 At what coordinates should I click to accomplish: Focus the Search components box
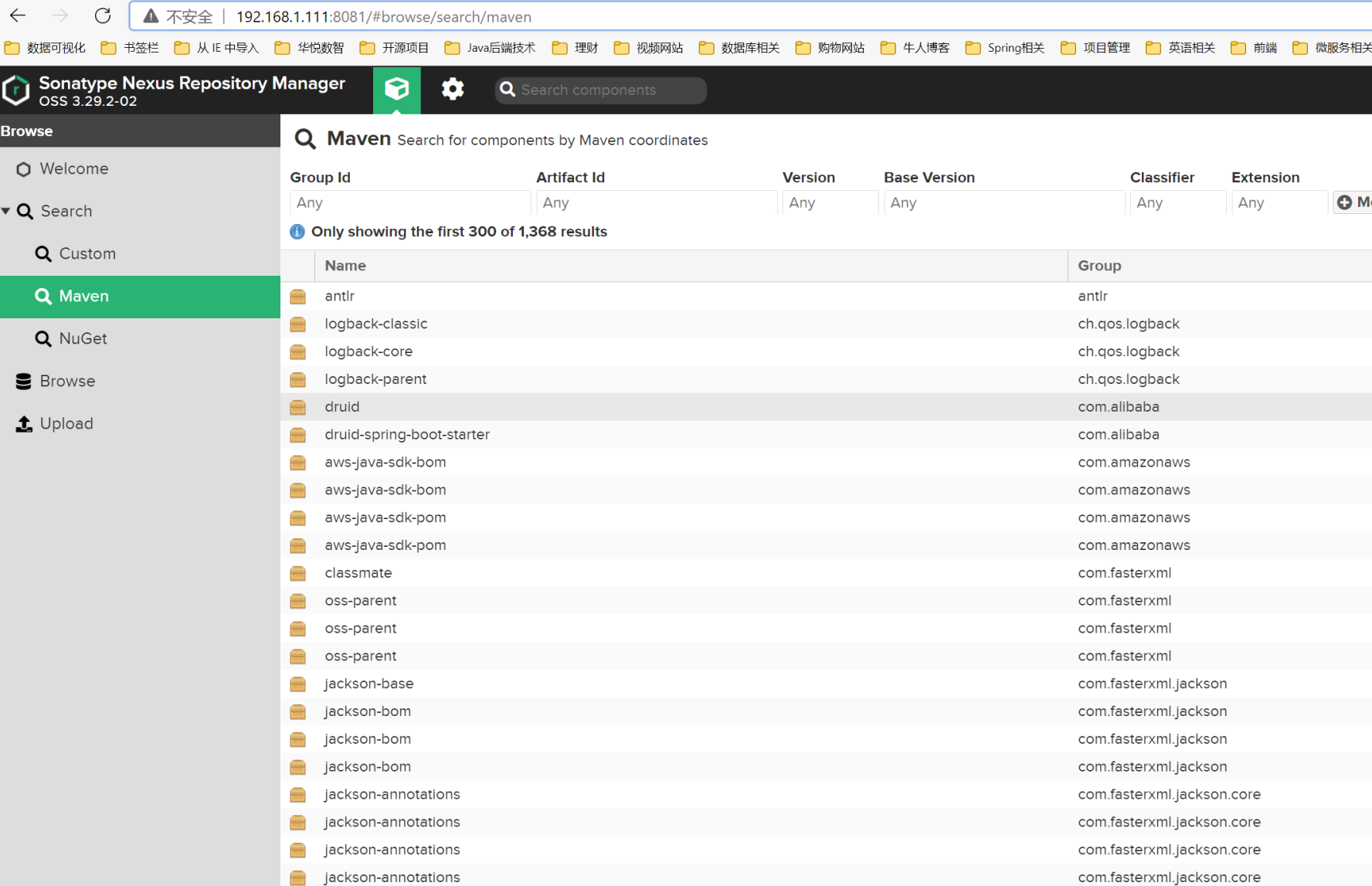tap(600, 90)
